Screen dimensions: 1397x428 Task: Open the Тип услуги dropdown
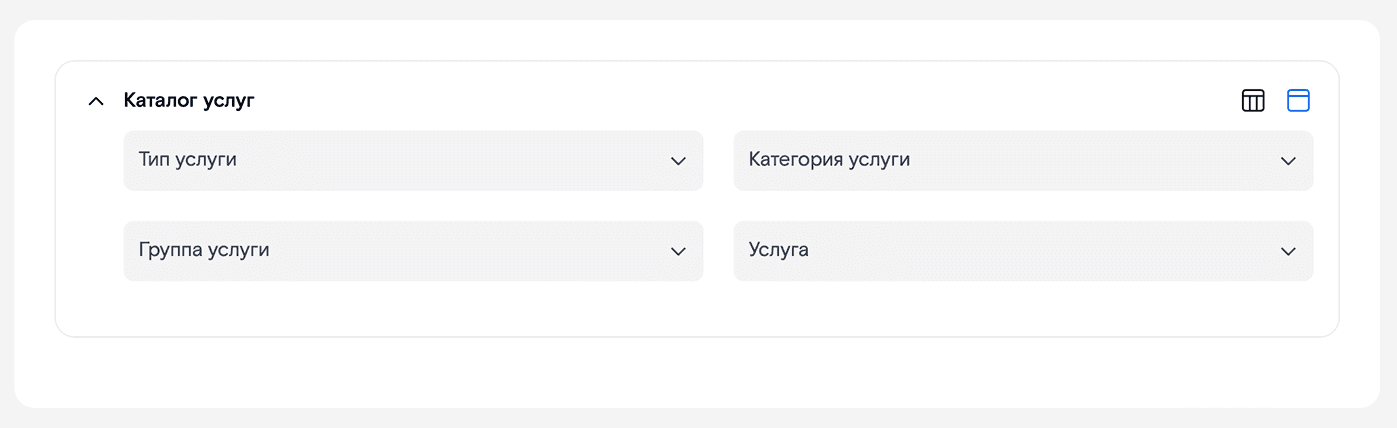[x=413, y=160]
